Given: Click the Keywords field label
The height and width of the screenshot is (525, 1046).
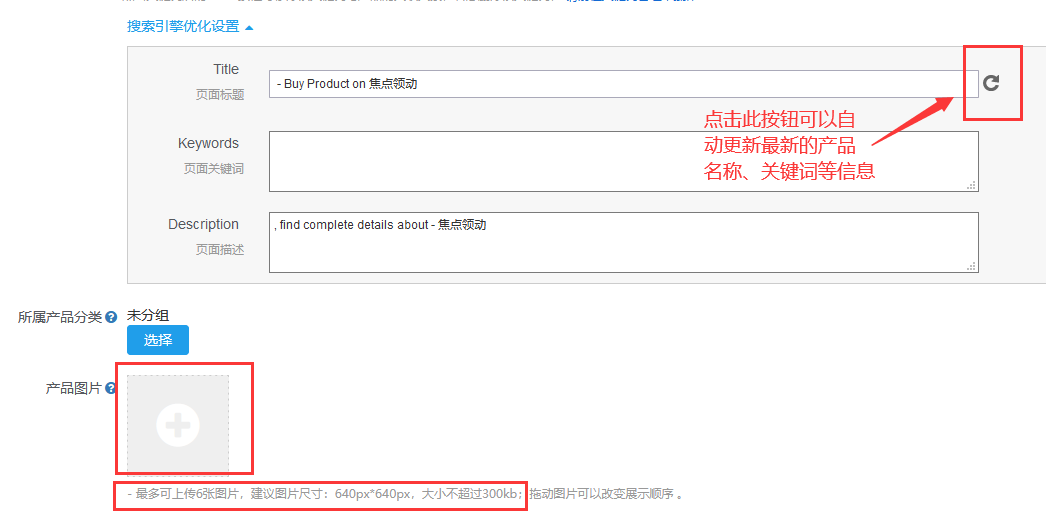Looking at the screenshot, I should click(x=208, y=143).
